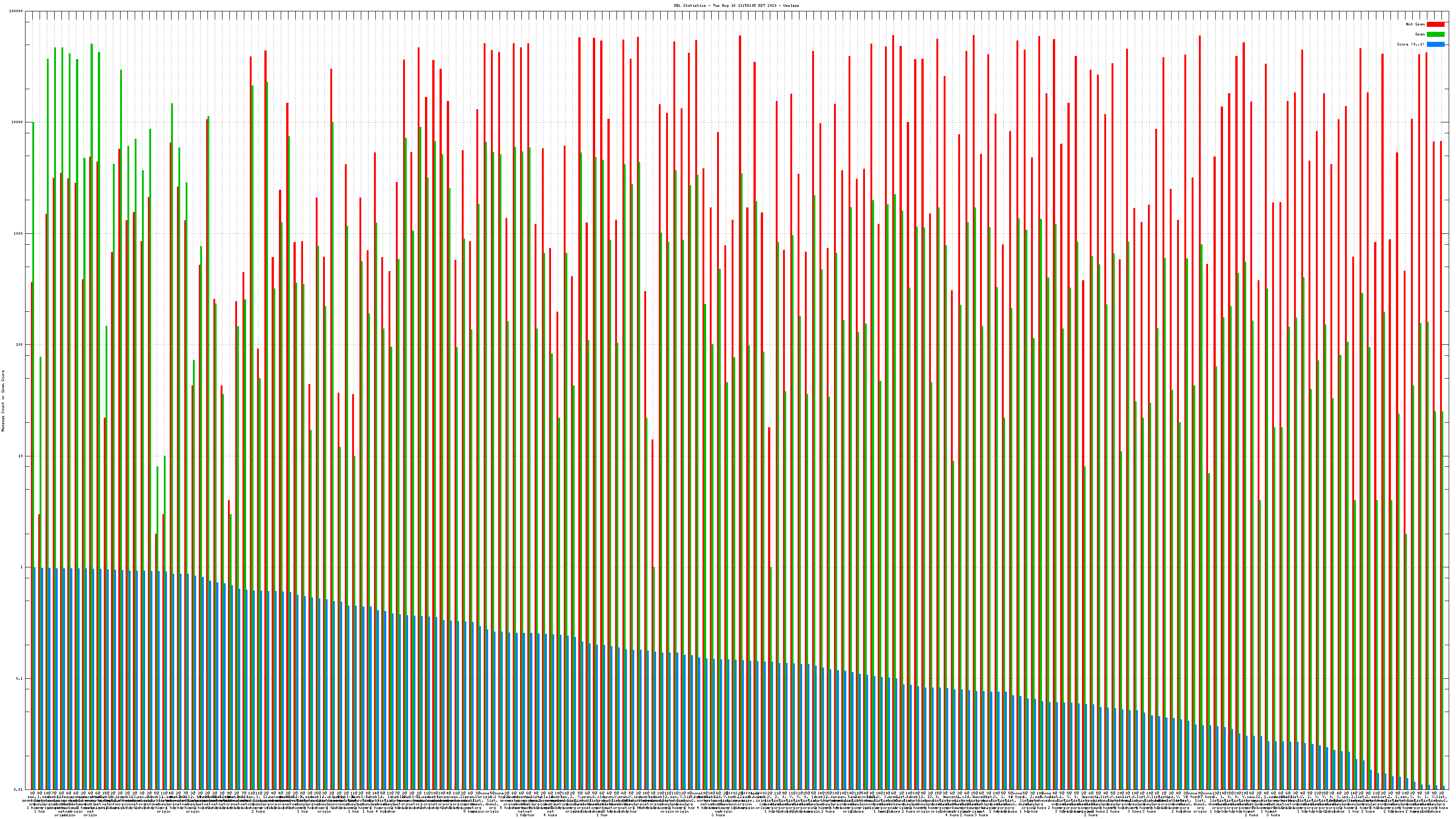Click the 10 y-axis tick label
1456x819 pixels.
(21, 456)
